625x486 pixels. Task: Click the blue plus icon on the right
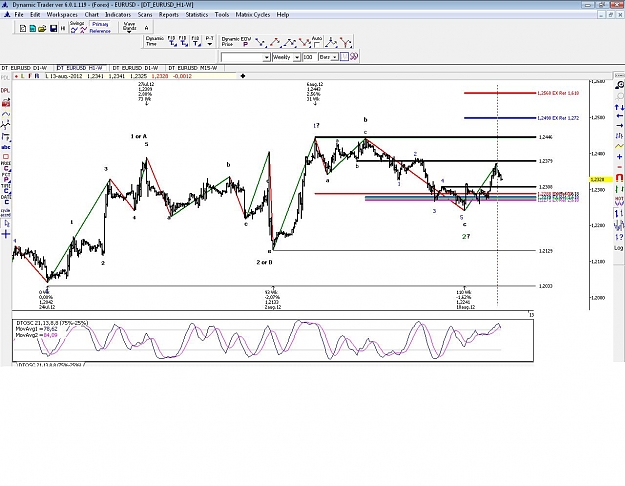click(x=619, y=157)
